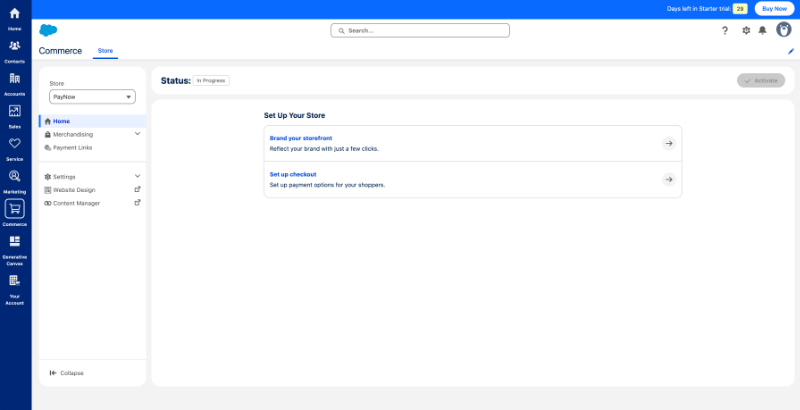Select the Store tab
This screenshot has height=410, width=800.
coord(105,51)
